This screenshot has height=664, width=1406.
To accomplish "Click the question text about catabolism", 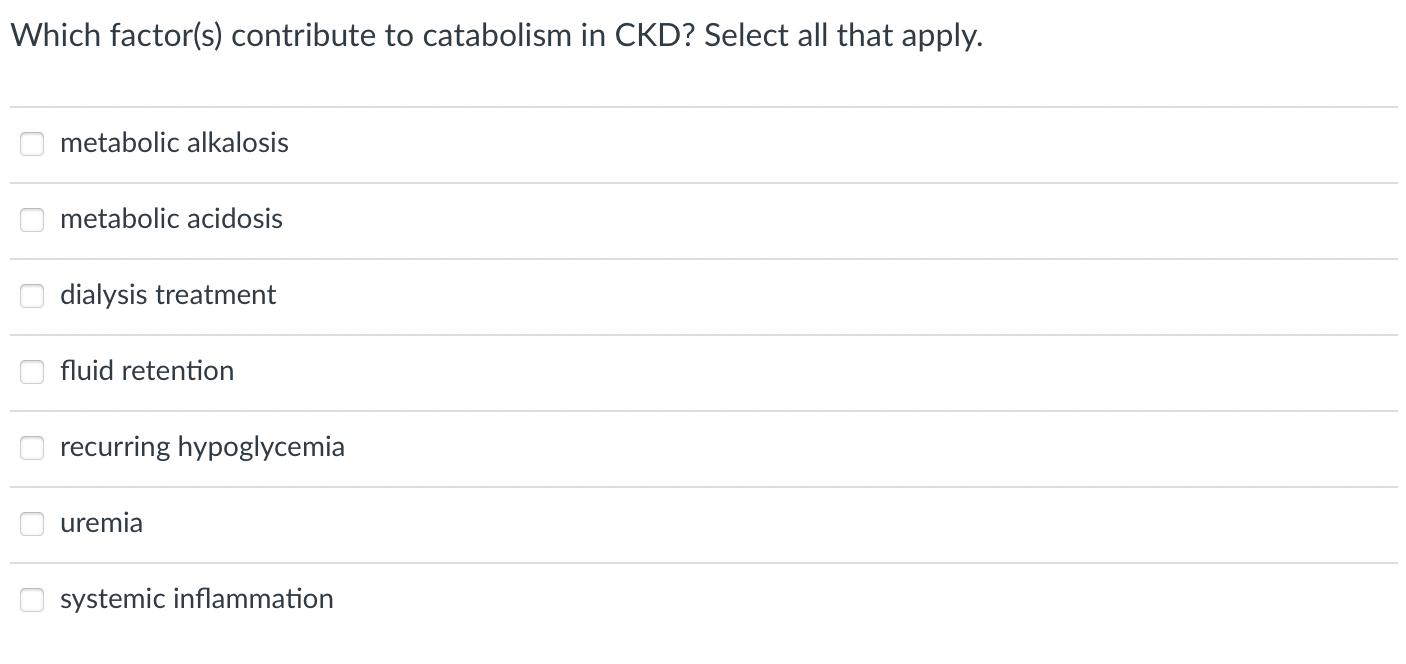I will coord(497,37).
